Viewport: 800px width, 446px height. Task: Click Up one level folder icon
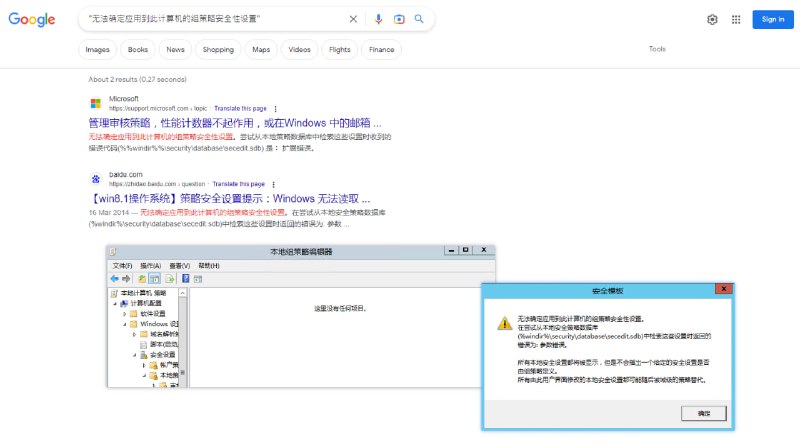[142, 279]
